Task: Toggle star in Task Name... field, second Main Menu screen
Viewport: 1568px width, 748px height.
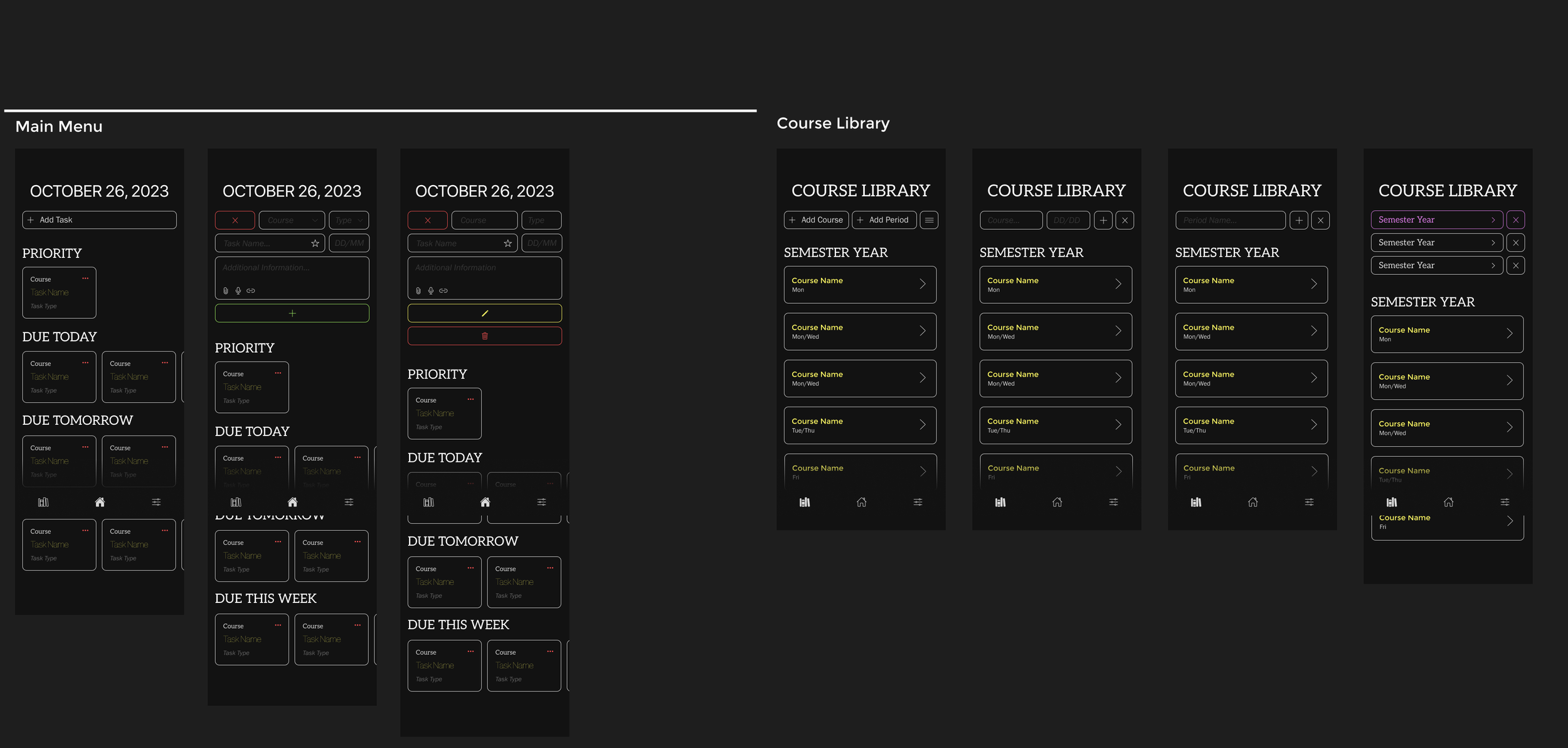Action: (x=315, y=243)
